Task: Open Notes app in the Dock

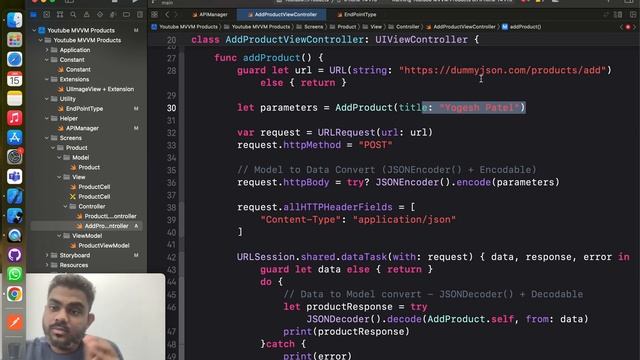Action: 14,98
